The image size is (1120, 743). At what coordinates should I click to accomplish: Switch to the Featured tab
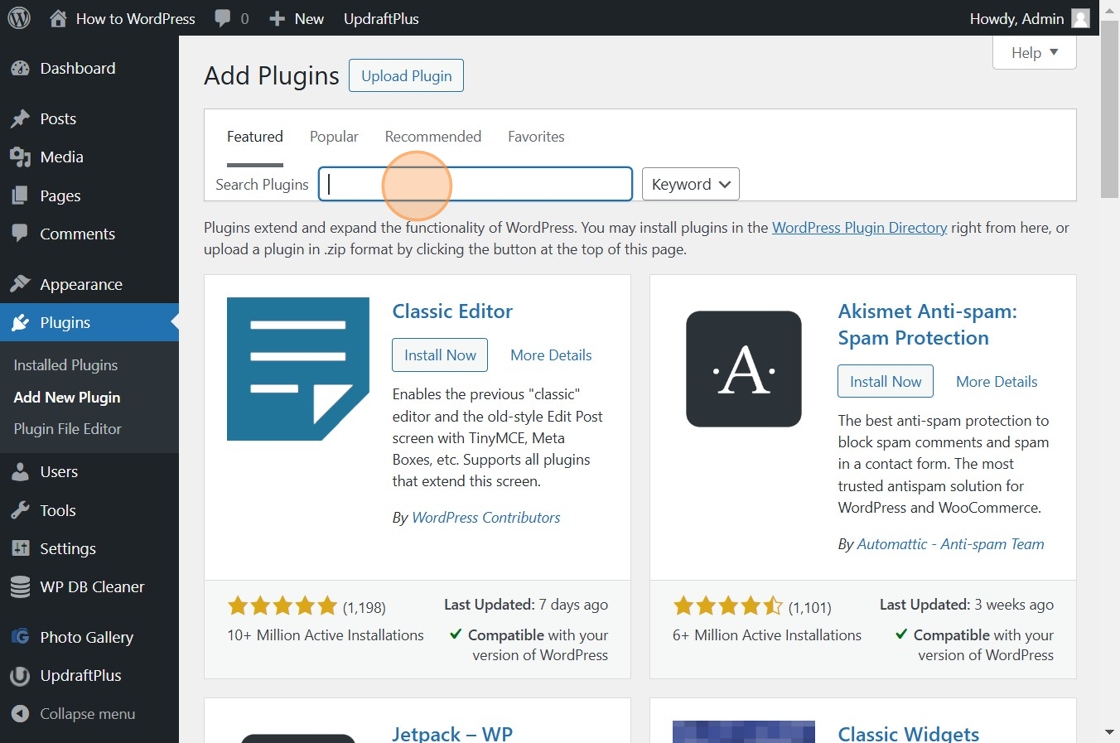255,136
